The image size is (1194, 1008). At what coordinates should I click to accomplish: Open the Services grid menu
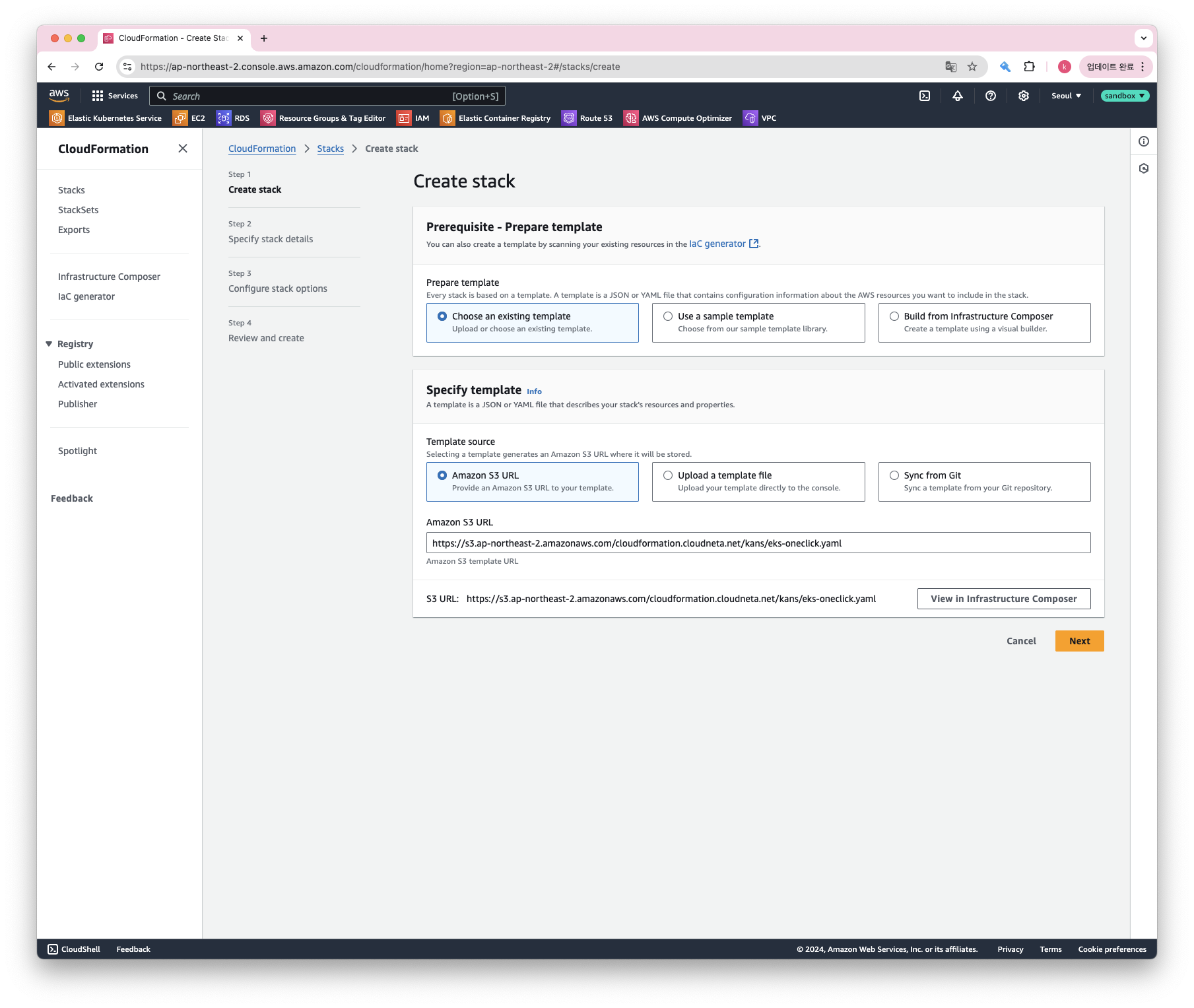click(x=115, y=96)
